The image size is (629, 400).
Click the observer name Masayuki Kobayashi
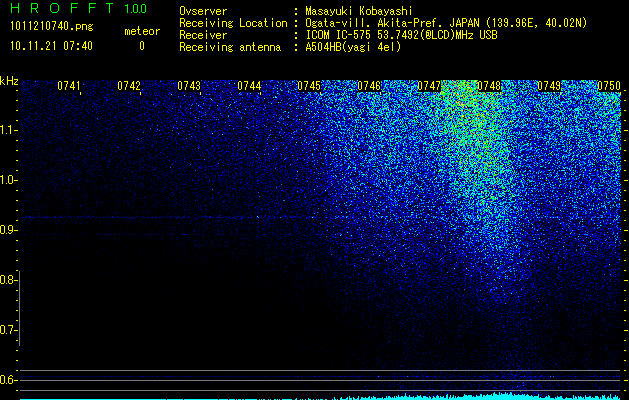[359, 11]
